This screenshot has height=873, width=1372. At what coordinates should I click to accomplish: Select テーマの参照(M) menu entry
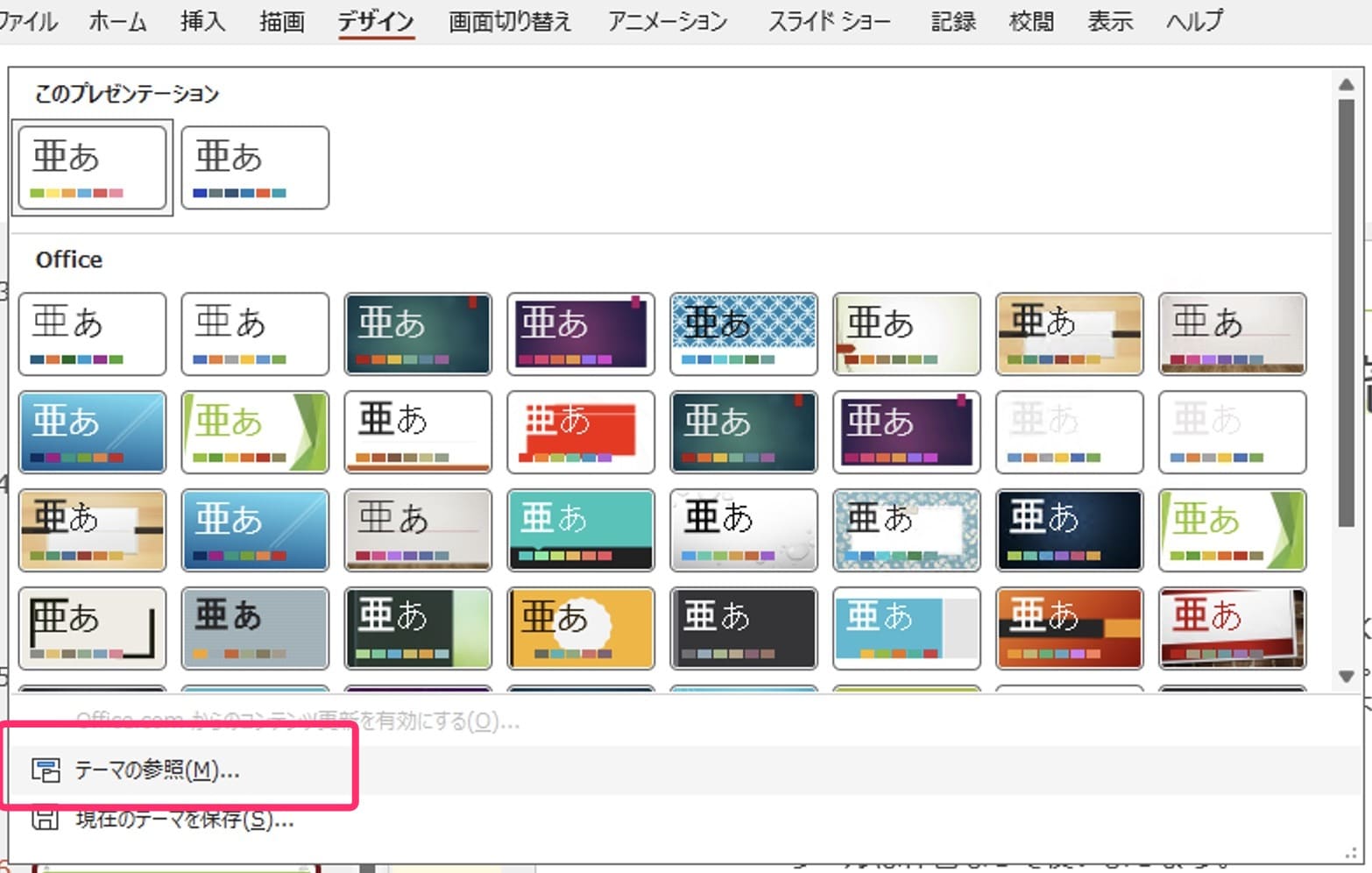(x=157, y=770)
